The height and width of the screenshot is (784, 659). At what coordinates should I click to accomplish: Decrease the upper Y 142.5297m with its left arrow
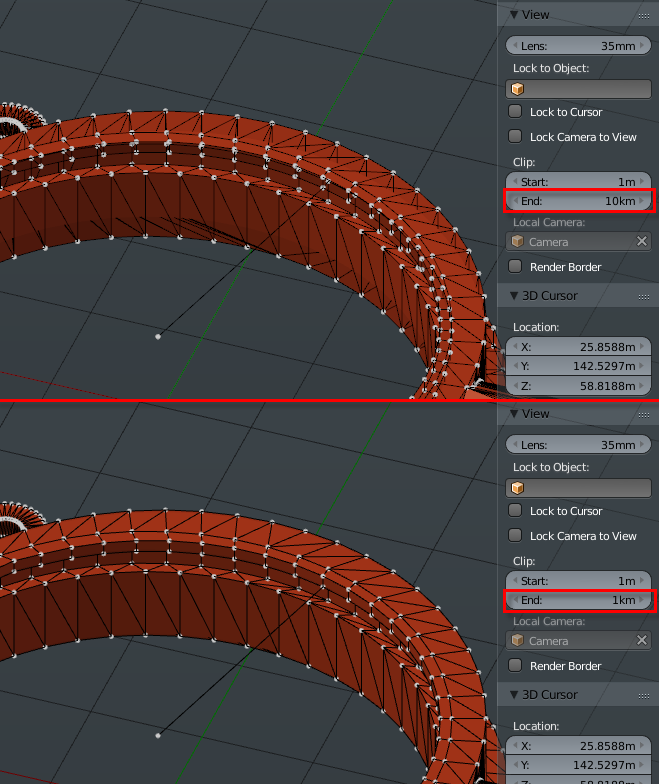(x=515, y=366)
